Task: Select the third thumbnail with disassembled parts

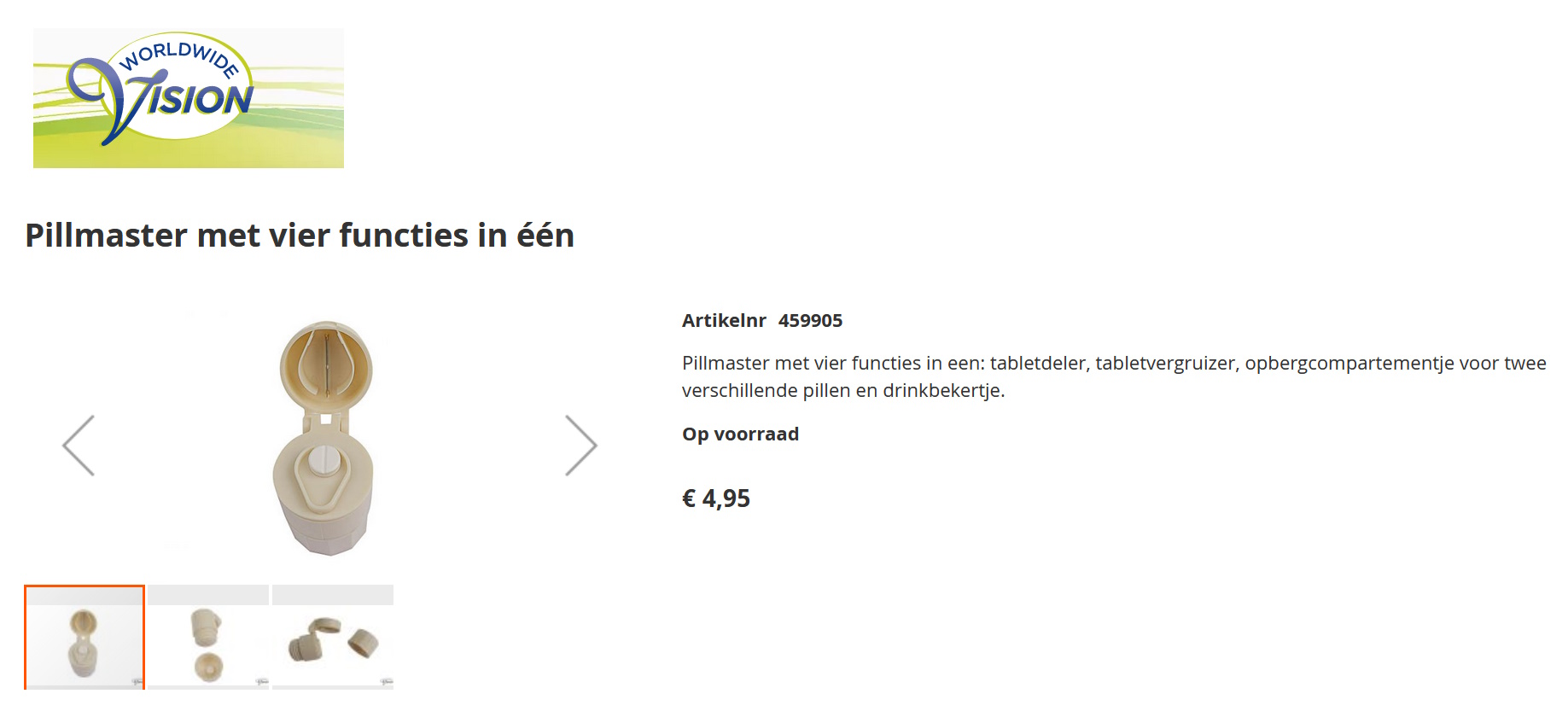Action: (x=333, y=638)
